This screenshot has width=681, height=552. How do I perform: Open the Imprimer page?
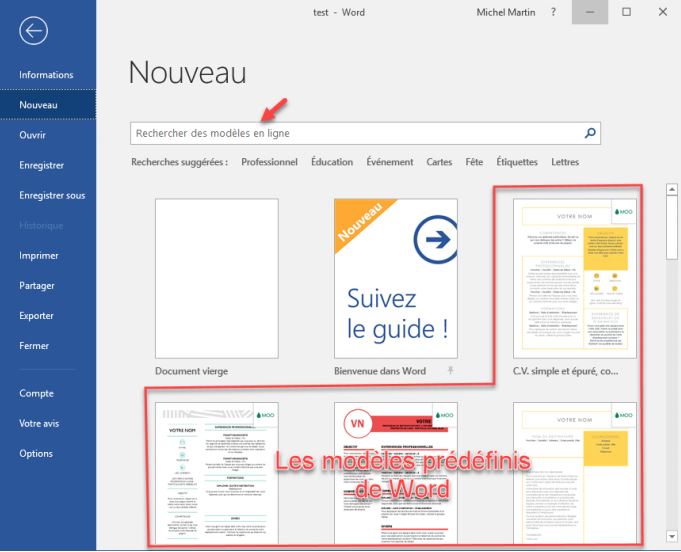39,256
